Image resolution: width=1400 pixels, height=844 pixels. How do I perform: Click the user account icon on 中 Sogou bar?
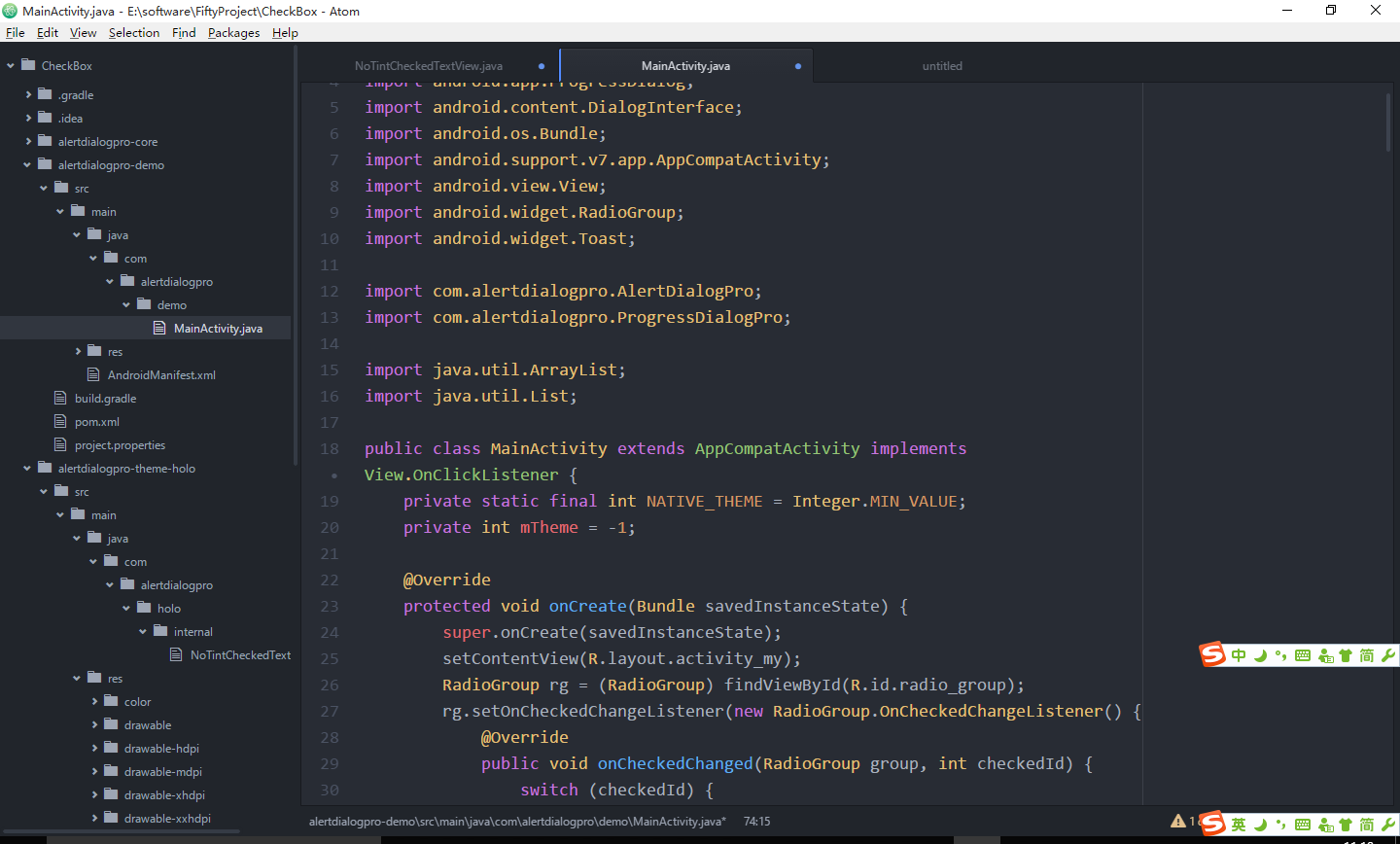coord(1325,655)
